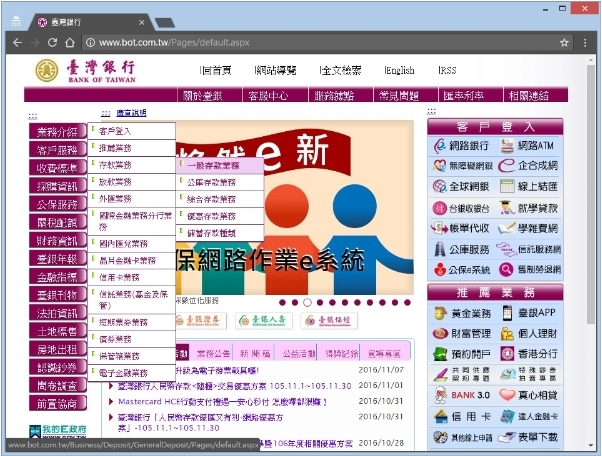Open the 臺銀人壽 affiliate logo

tap(263, 320)
